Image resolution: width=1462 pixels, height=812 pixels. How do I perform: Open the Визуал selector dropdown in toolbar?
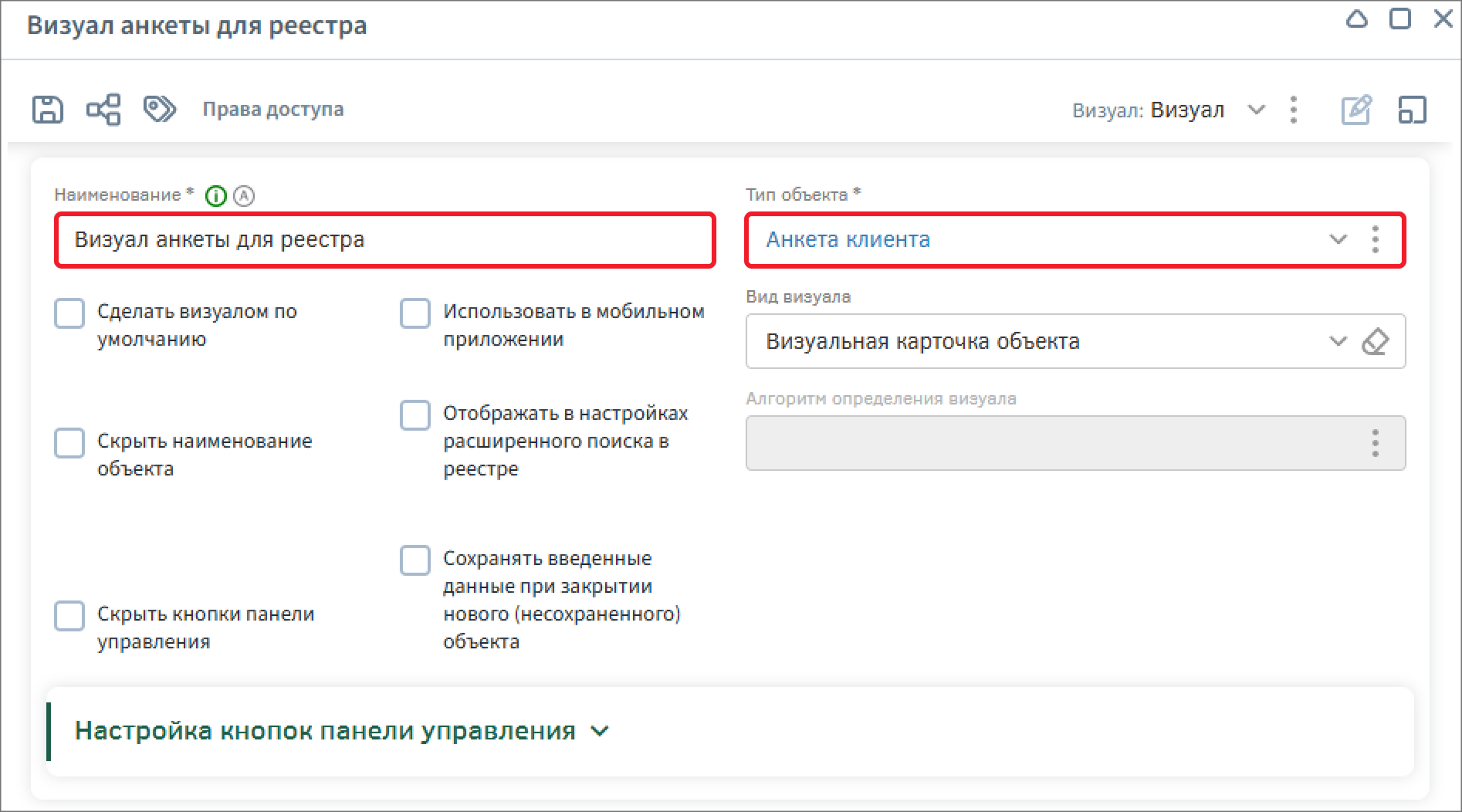click(x=1256, y=110)
